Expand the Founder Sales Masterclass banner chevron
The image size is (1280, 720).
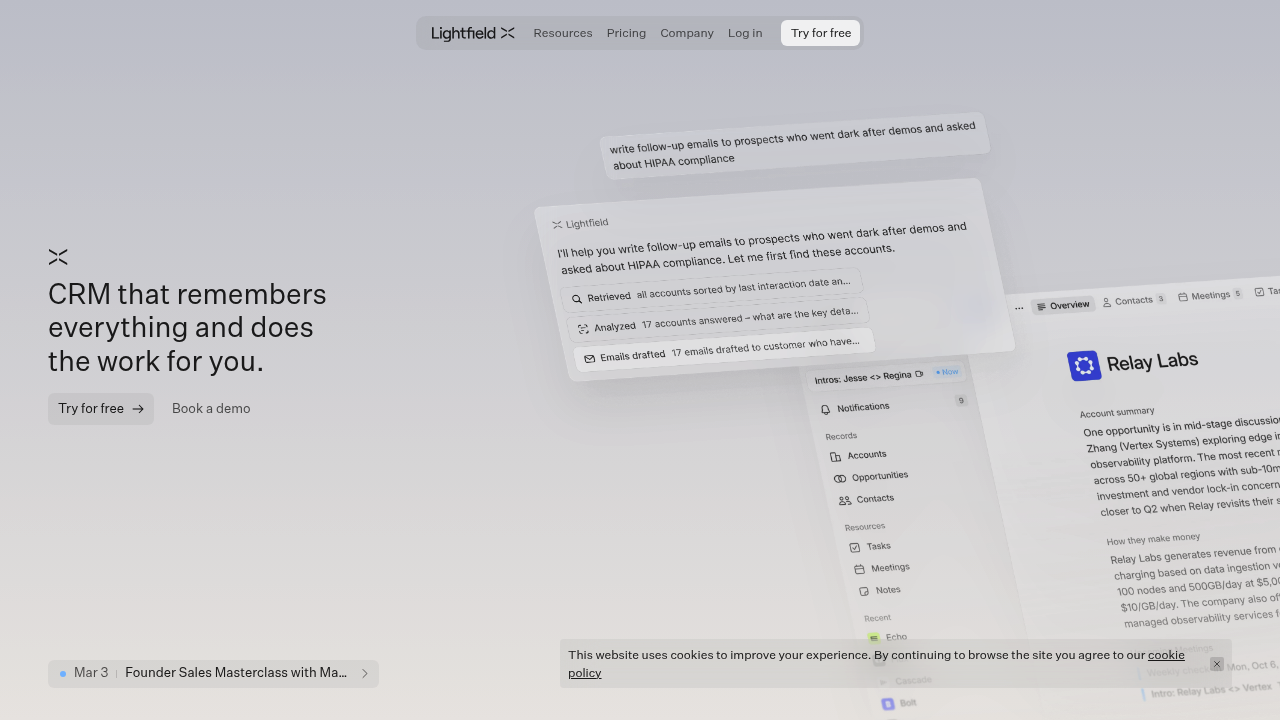point(365,673)
